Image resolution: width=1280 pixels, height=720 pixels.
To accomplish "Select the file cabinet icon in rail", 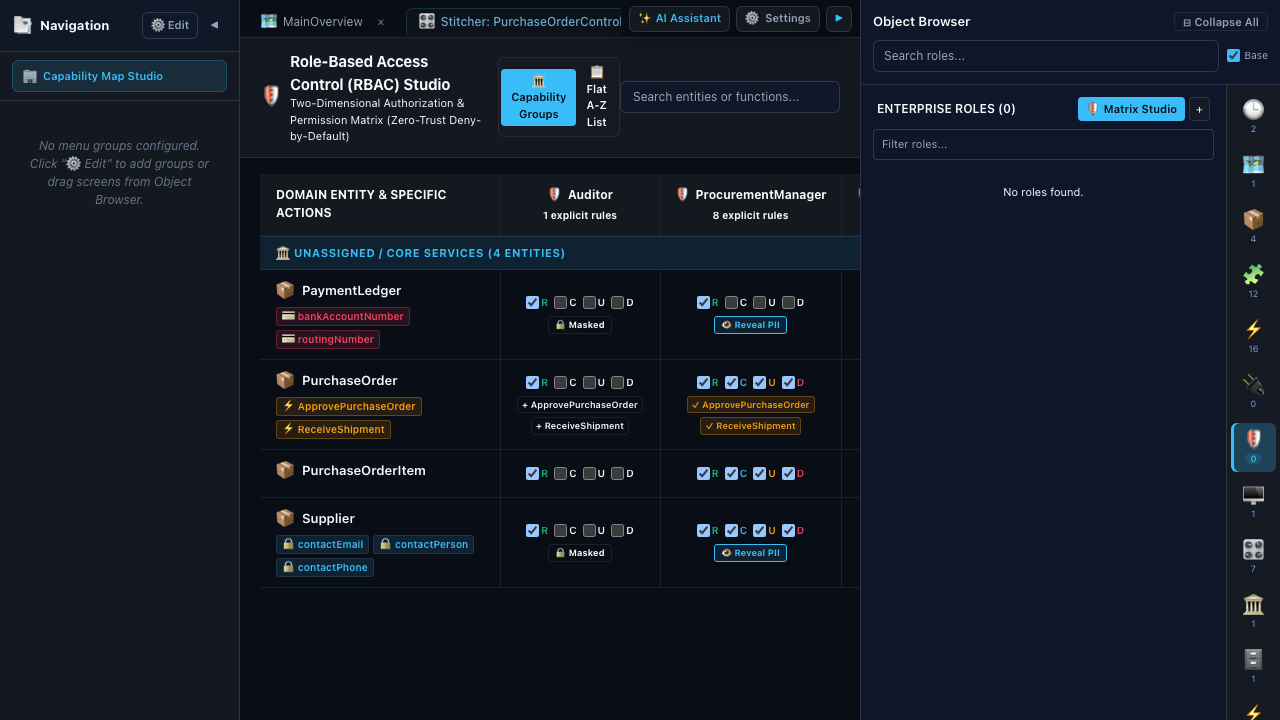I will [1253, 660].
